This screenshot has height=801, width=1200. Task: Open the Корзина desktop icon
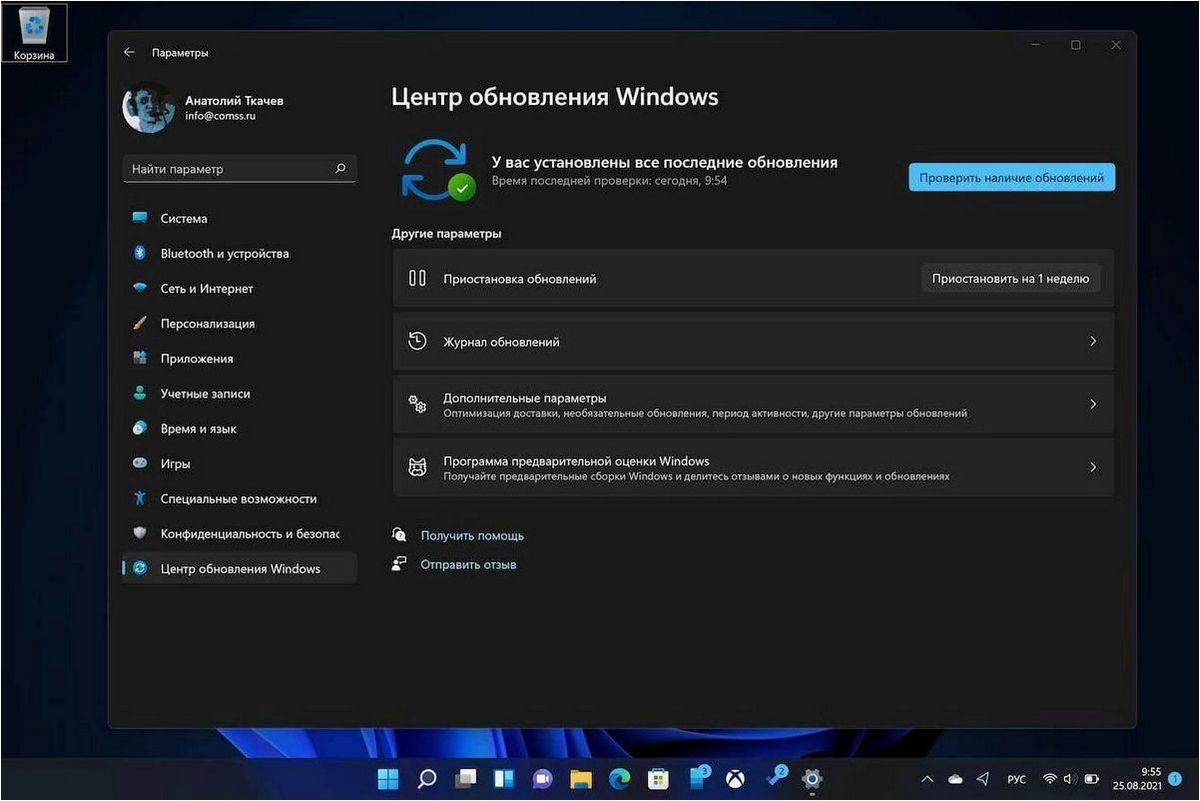pos(35,33)
